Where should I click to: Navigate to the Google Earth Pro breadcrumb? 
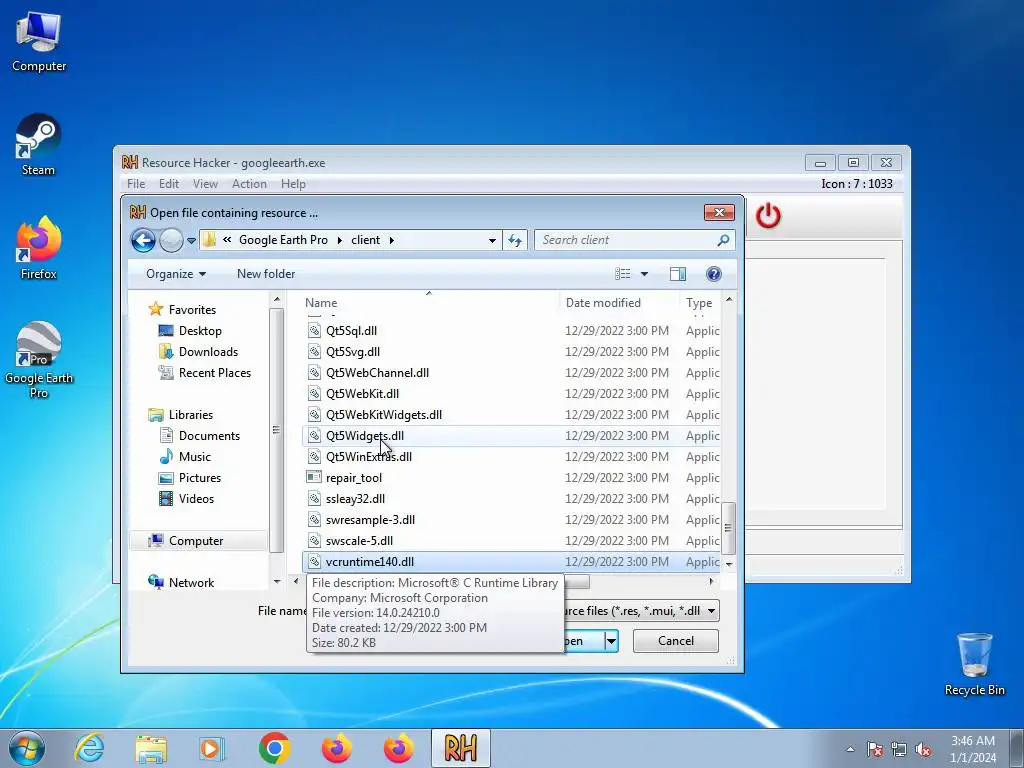283,240
